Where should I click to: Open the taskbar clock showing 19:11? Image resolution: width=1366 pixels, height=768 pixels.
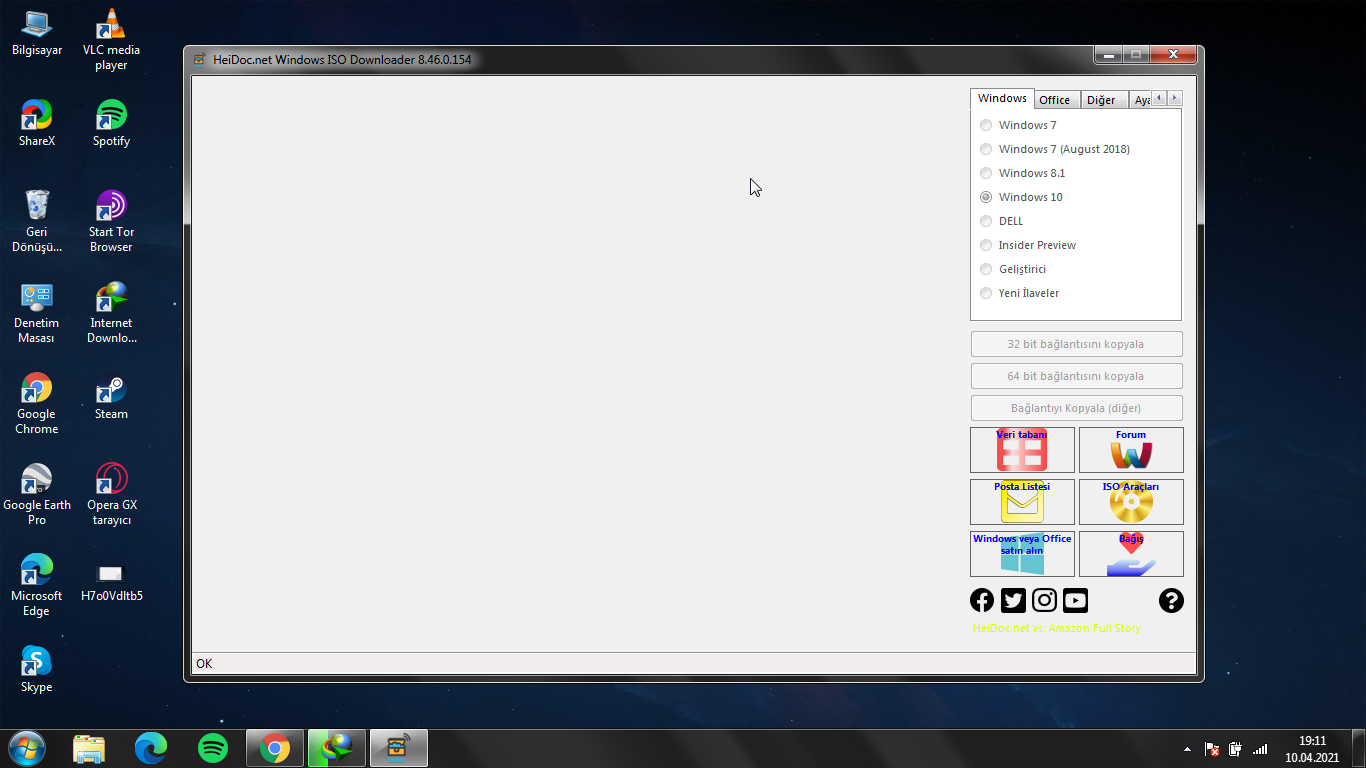click(1312, 749)
